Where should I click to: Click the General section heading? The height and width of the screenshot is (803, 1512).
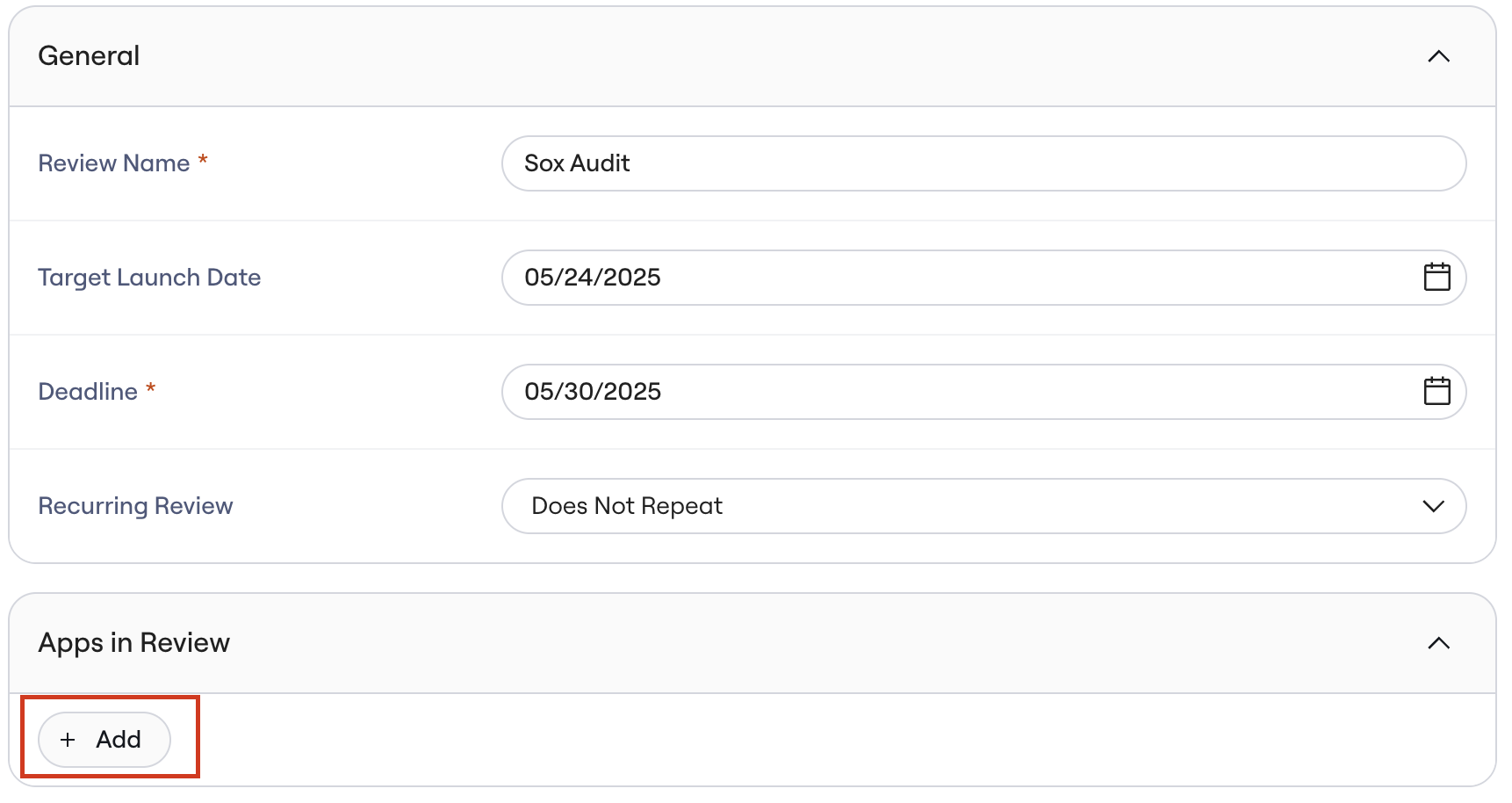click(89, 56)
